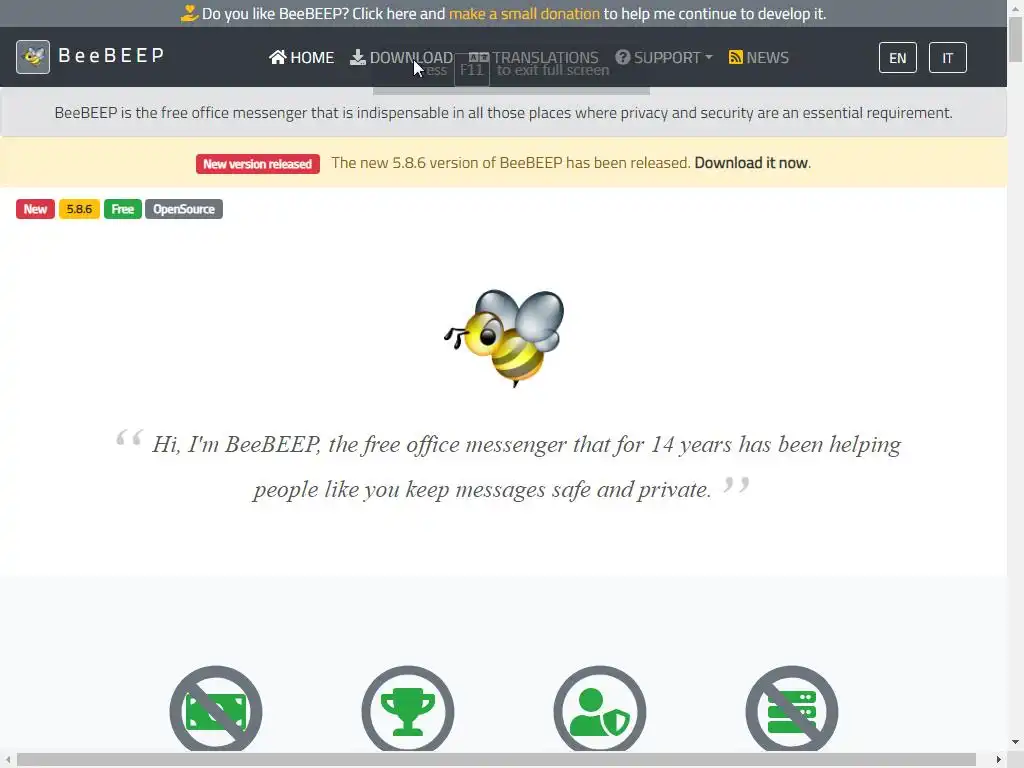Image resolution: width=1024 pixels, height=768 pixels.
Task: Click the 'Download it now' link
Action: (x=751, y=163)
